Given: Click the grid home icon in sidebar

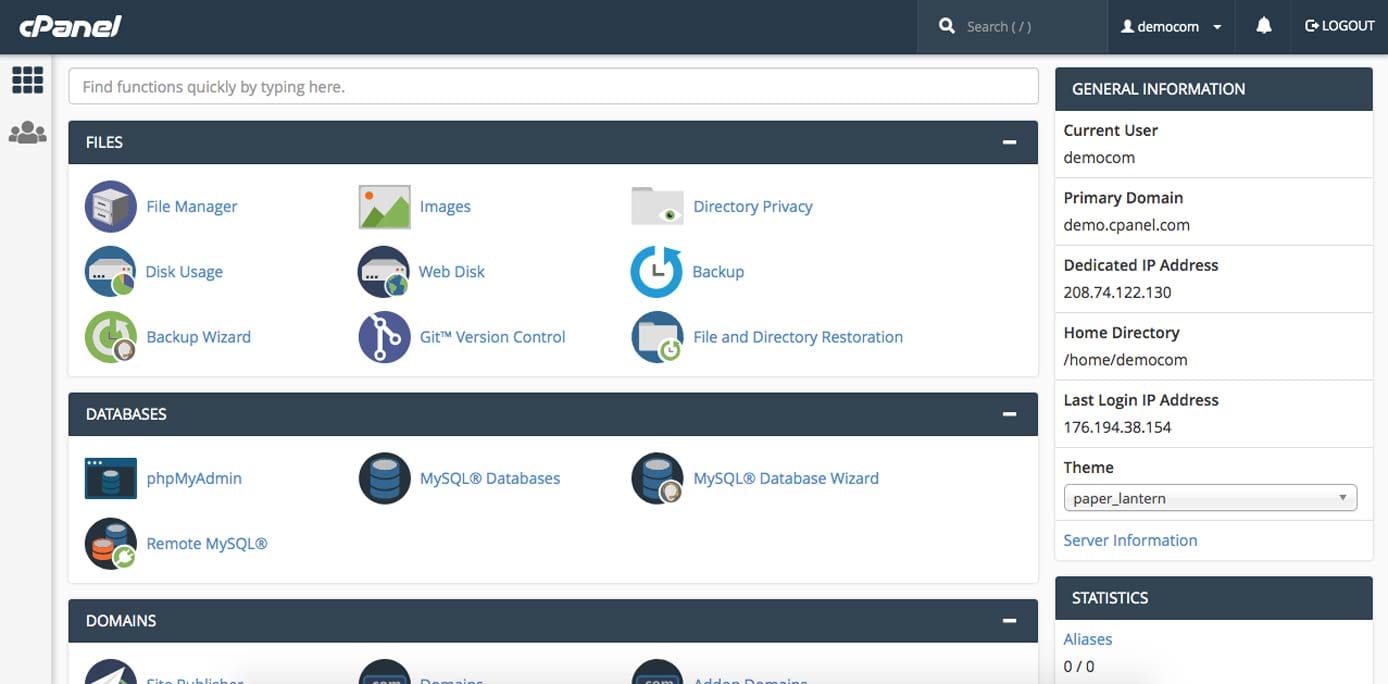Looking at the screenshot, I should coord(27,80).
